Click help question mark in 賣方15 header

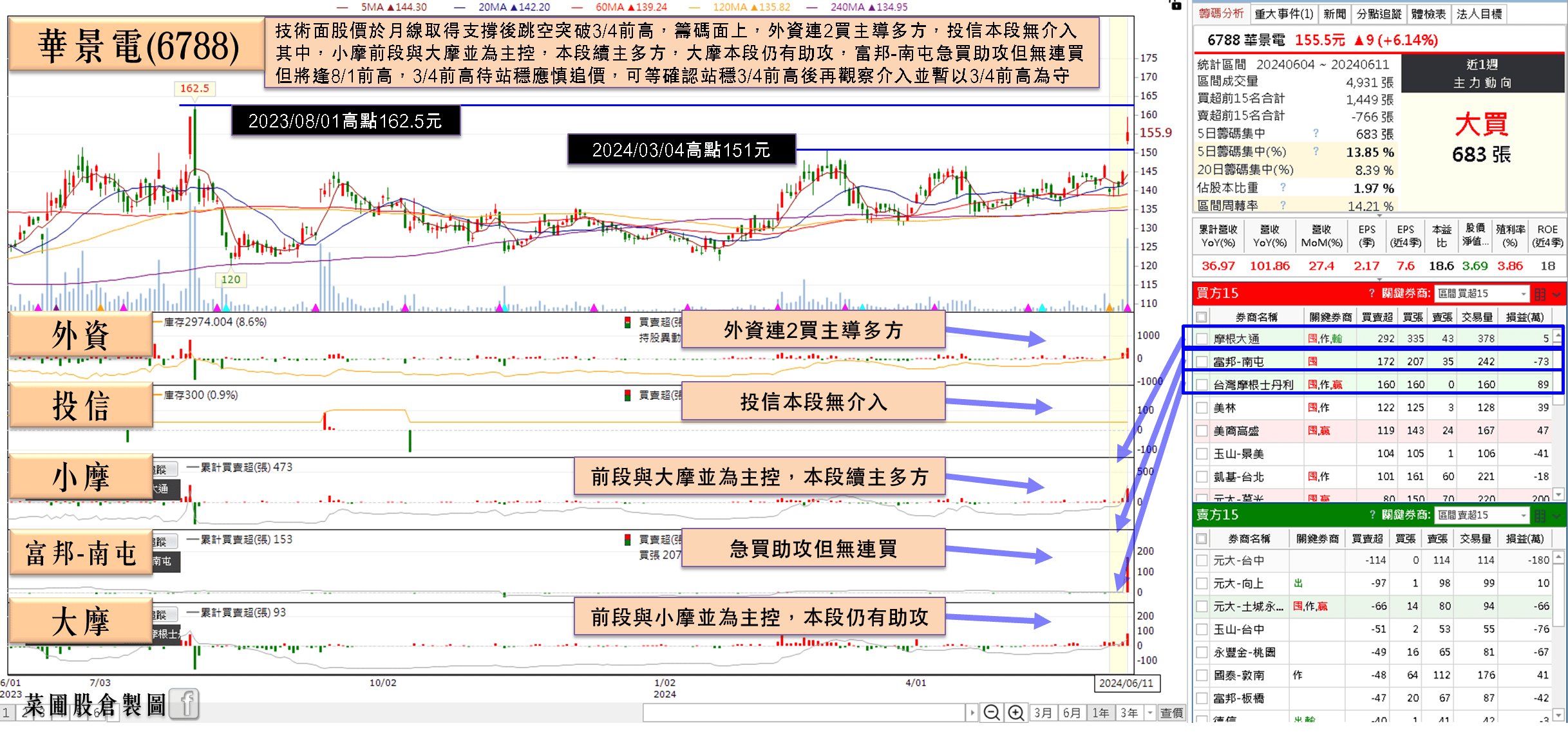click(x=1372, y=515)
